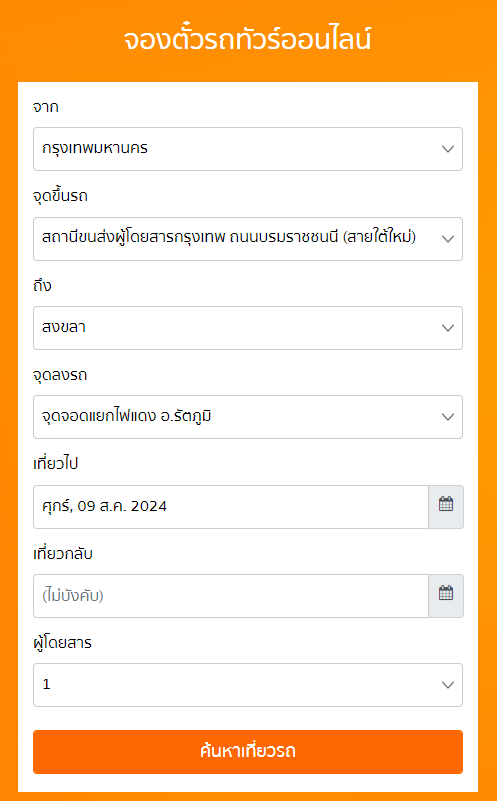Open the calendar picker for เที่ยวกลับ date
The width and height of the screenshot is (497, 801).
click(446, 596)
